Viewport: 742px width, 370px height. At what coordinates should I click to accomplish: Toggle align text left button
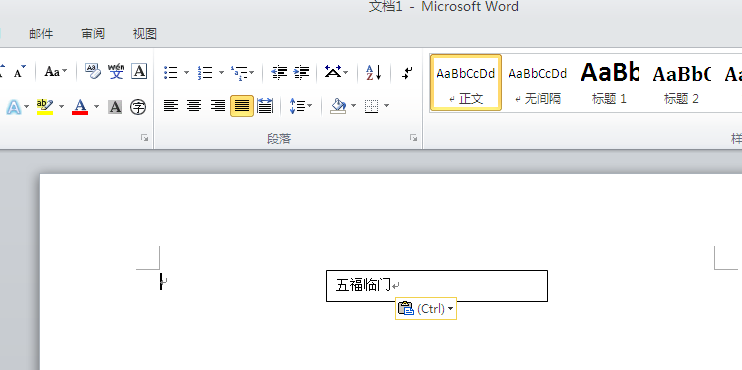171,106
